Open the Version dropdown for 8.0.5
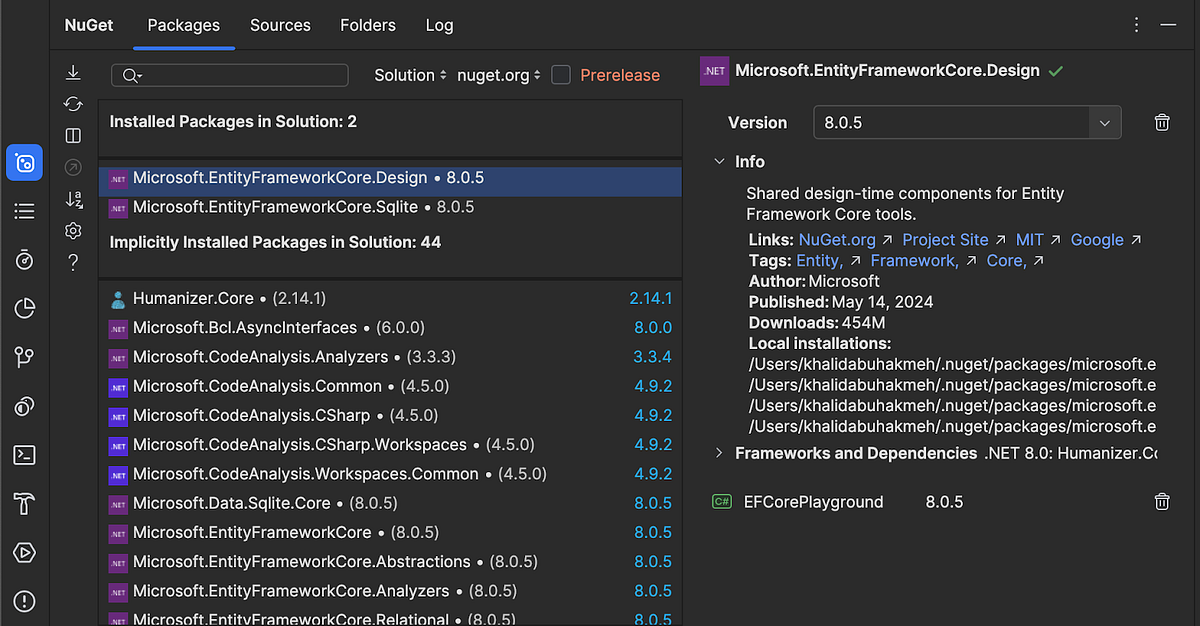This screenshot has width=1200, height=626. (1104, 121)
